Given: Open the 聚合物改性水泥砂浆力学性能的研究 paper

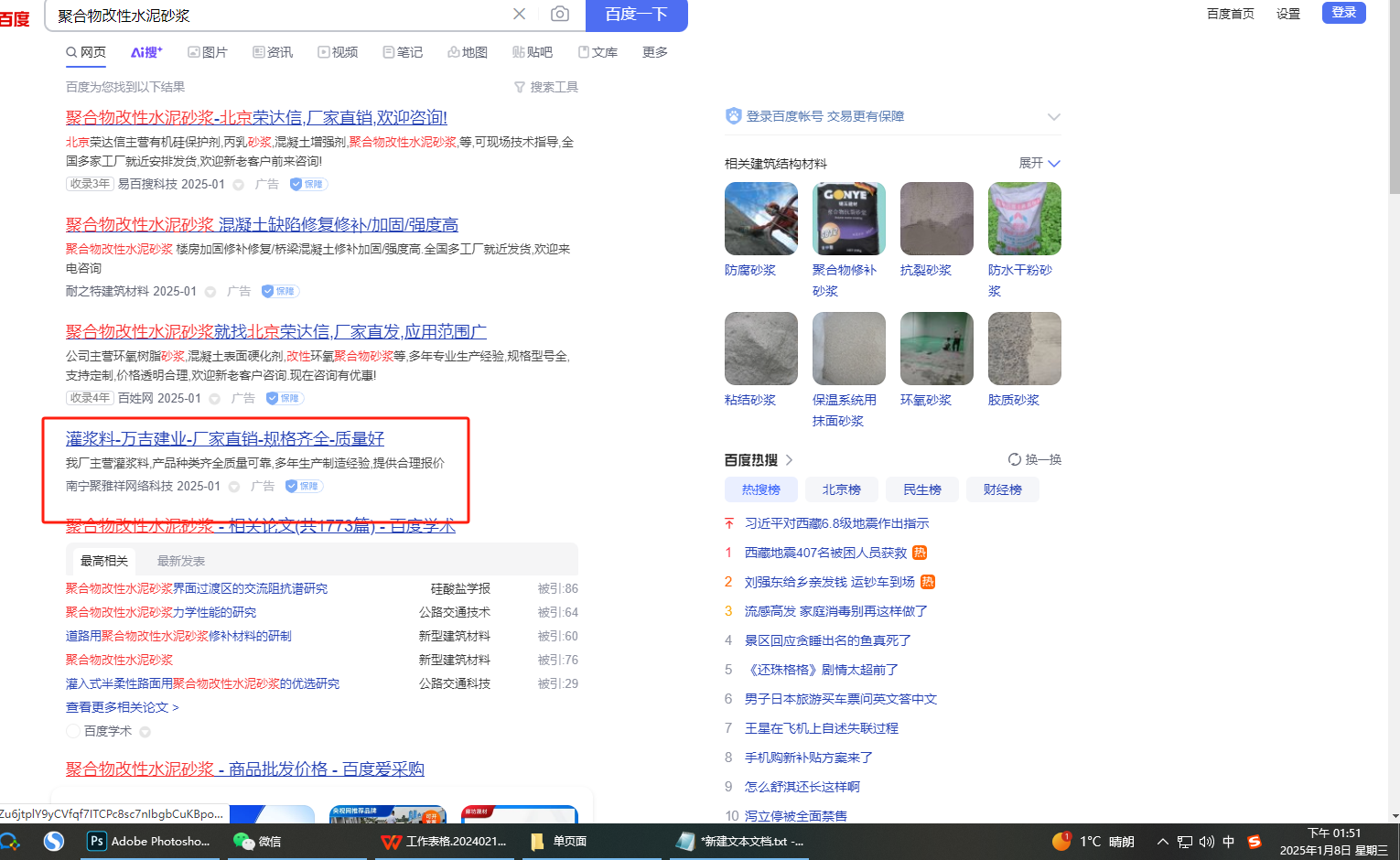Looking at the screenshot, I should (161, 612).
